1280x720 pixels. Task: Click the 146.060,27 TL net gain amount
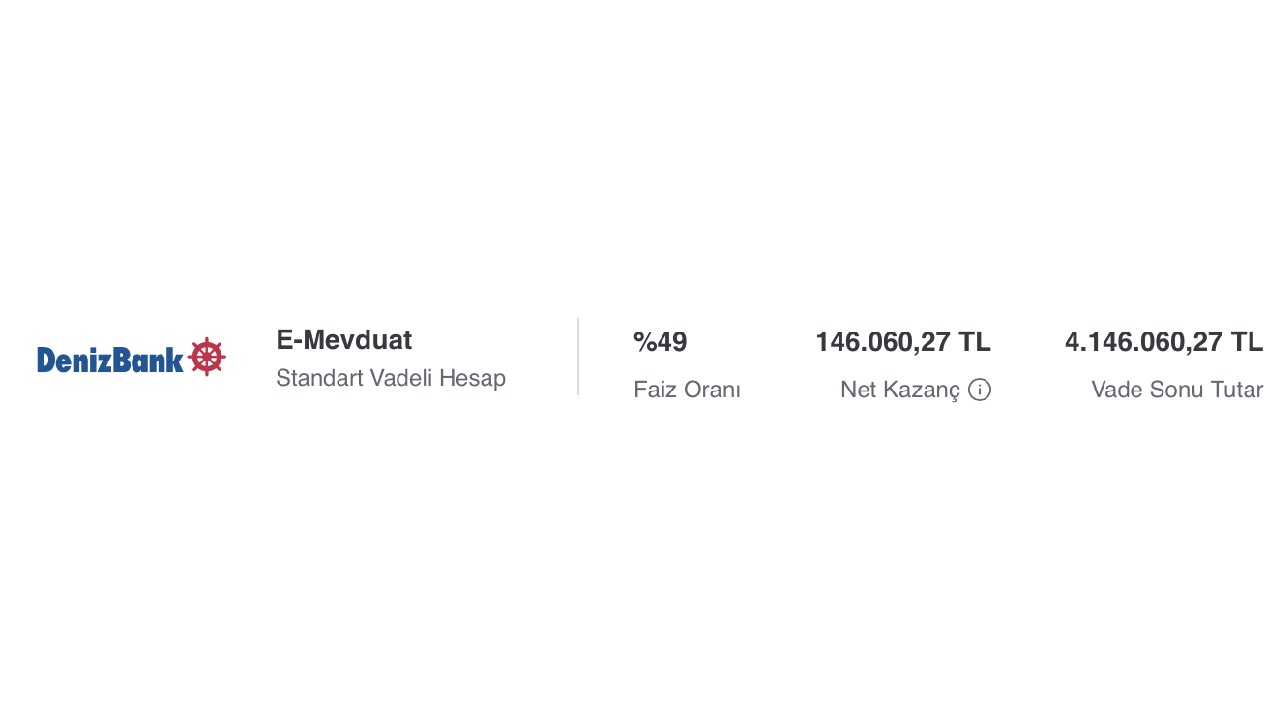tap(903, 342)
